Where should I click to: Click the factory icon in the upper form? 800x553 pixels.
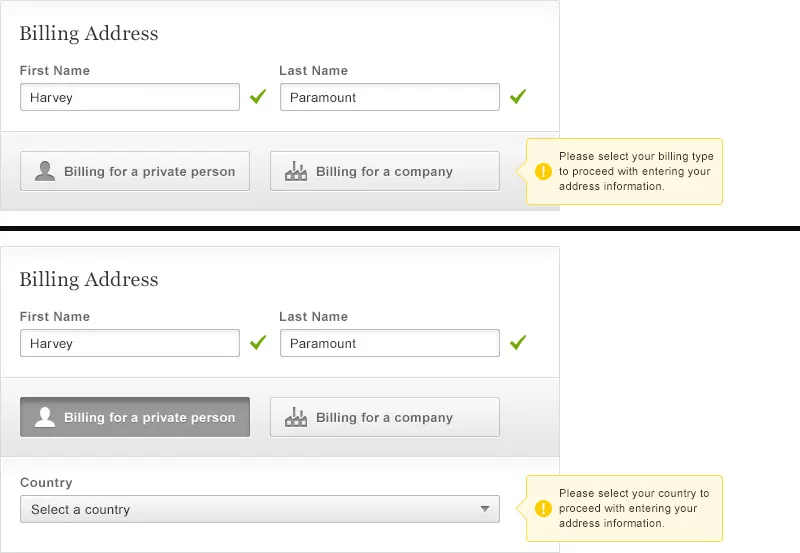click(296, 172)
